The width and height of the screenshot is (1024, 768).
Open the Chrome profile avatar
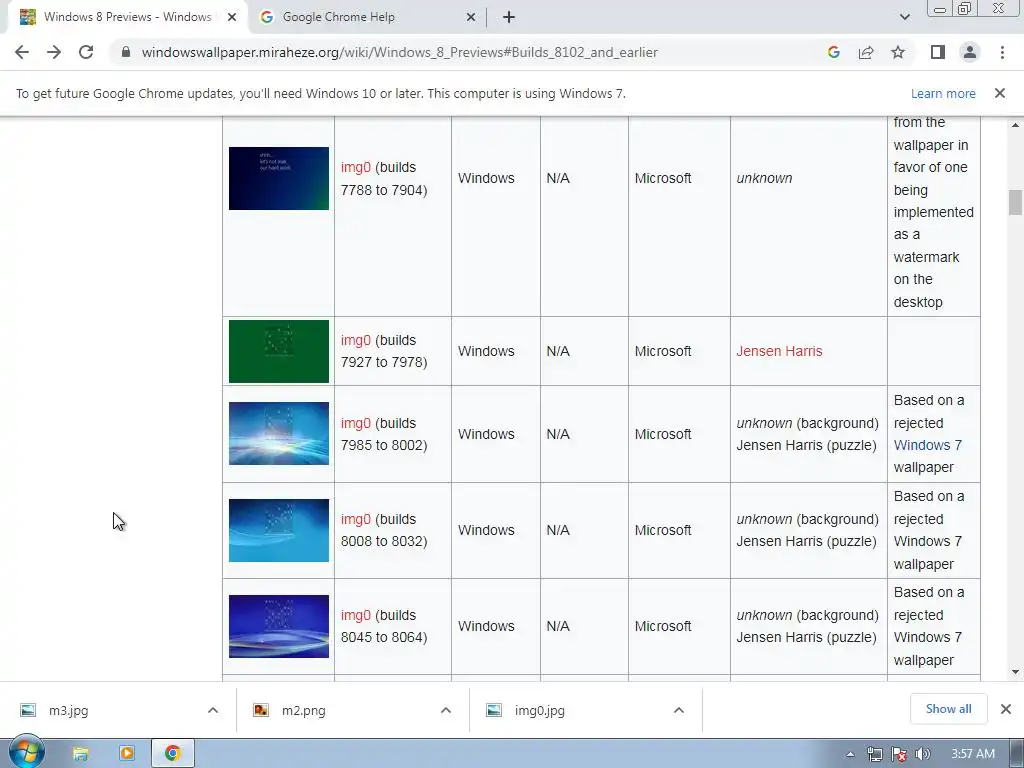click(x=970, y=52)
